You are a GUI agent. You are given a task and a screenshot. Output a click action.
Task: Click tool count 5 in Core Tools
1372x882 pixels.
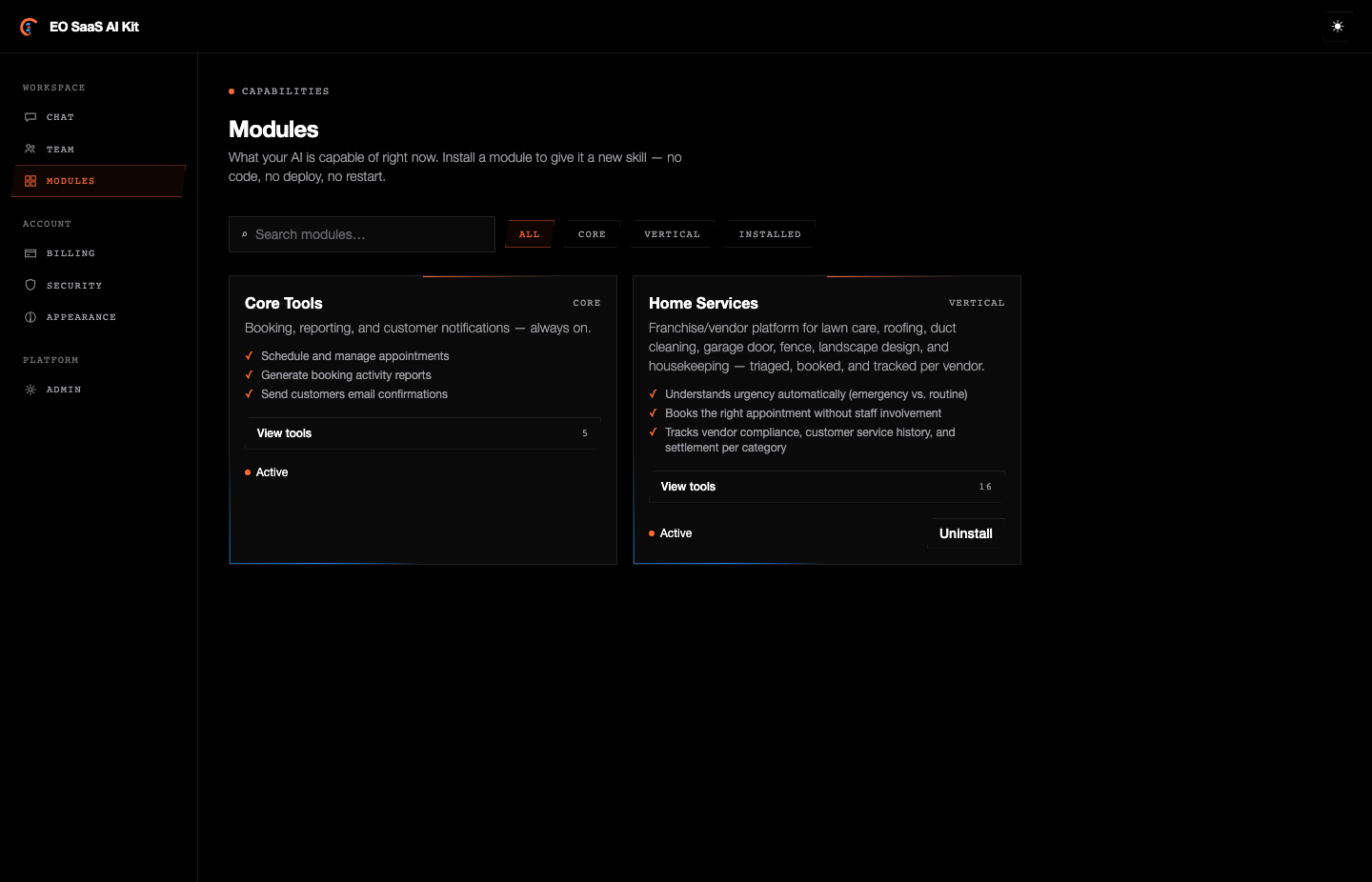(x=585, y=433)
